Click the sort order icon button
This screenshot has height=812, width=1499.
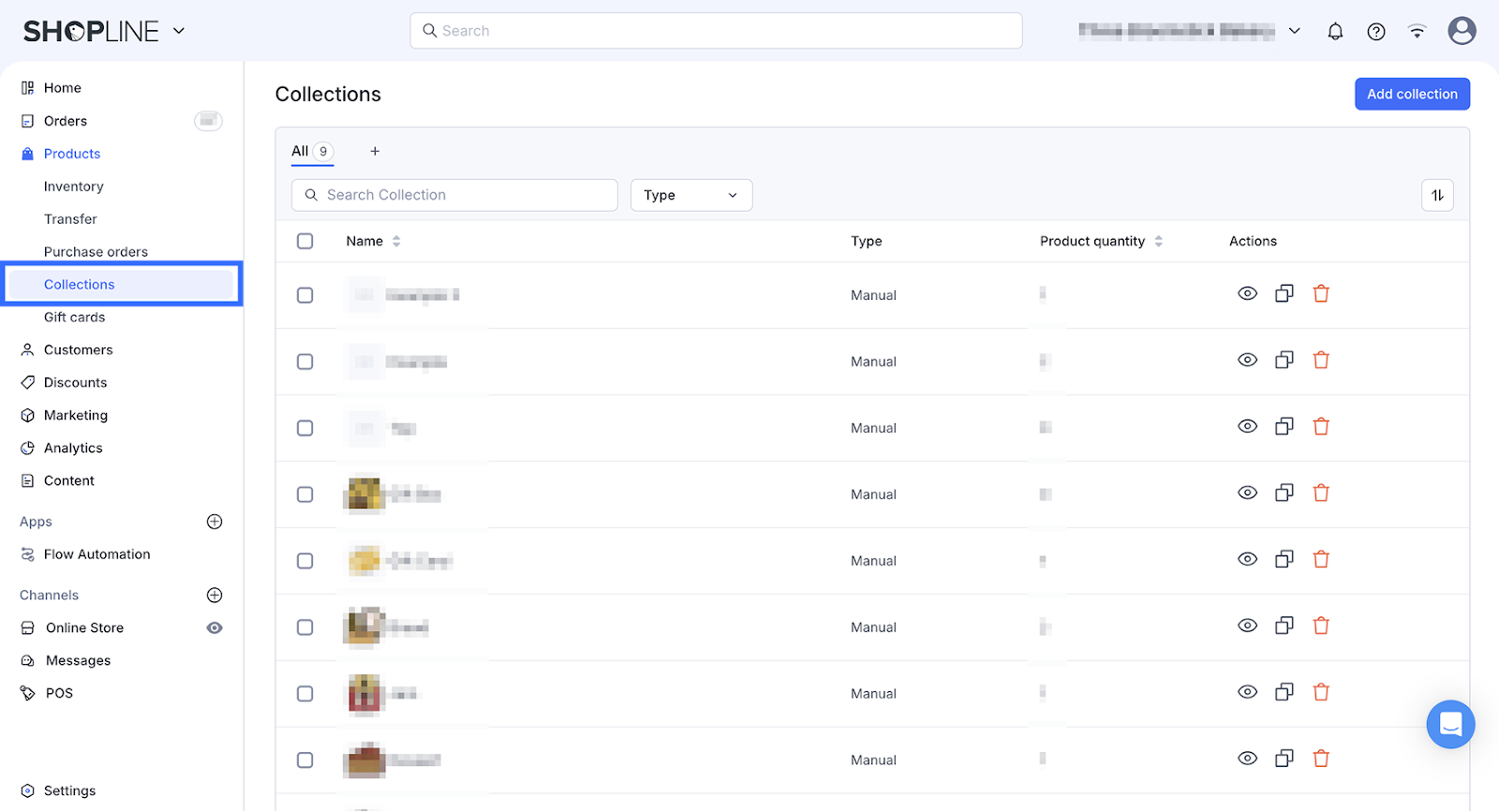[x=1437, y=195]
